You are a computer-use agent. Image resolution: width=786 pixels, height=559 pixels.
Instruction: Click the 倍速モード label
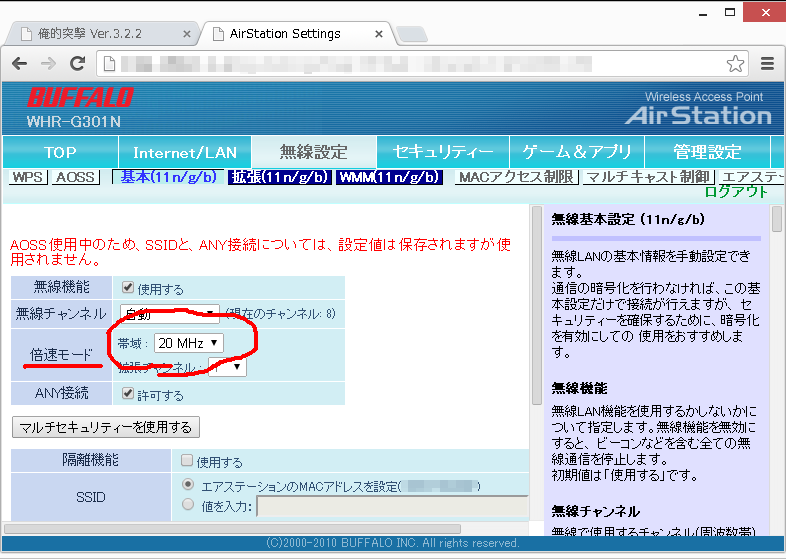click(x=61, y=355)
